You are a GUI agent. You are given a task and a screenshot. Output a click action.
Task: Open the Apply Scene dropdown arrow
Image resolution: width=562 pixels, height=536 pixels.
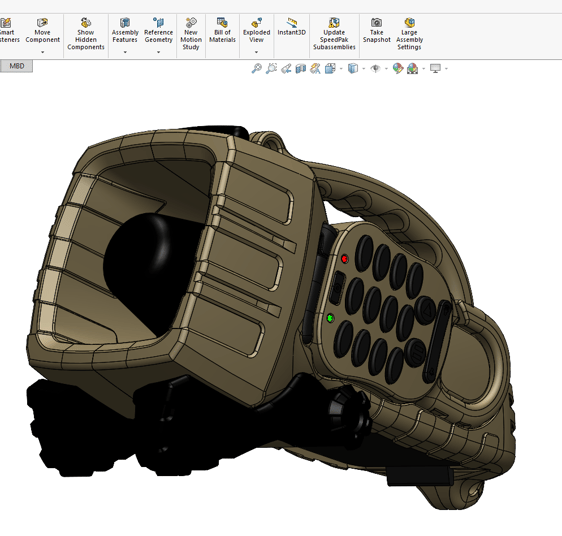pos(424,68)
